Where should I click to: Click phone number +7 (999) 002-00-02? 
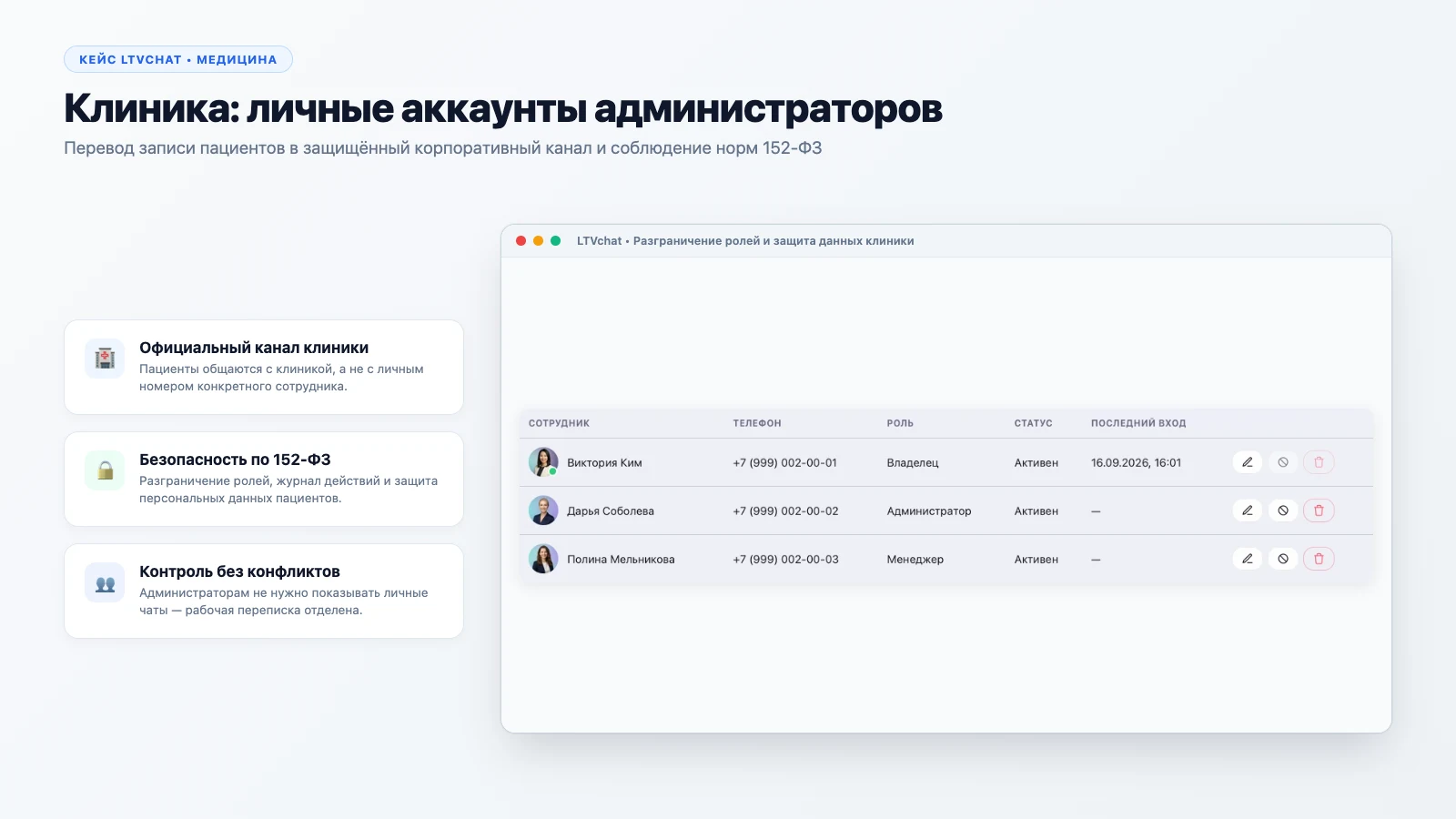tap(786, 511)
